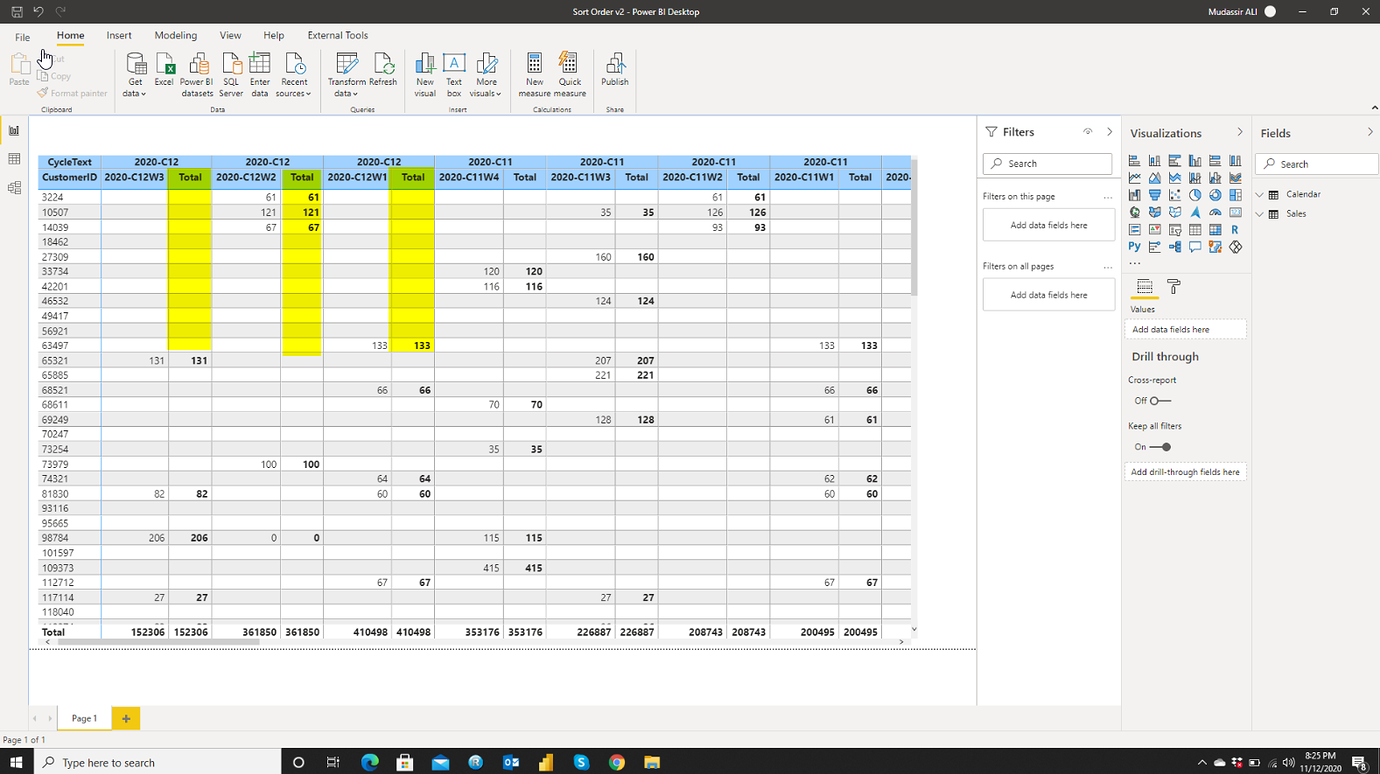Add an R script visual
The image size is (1380, 774).
coord(1234,229)
